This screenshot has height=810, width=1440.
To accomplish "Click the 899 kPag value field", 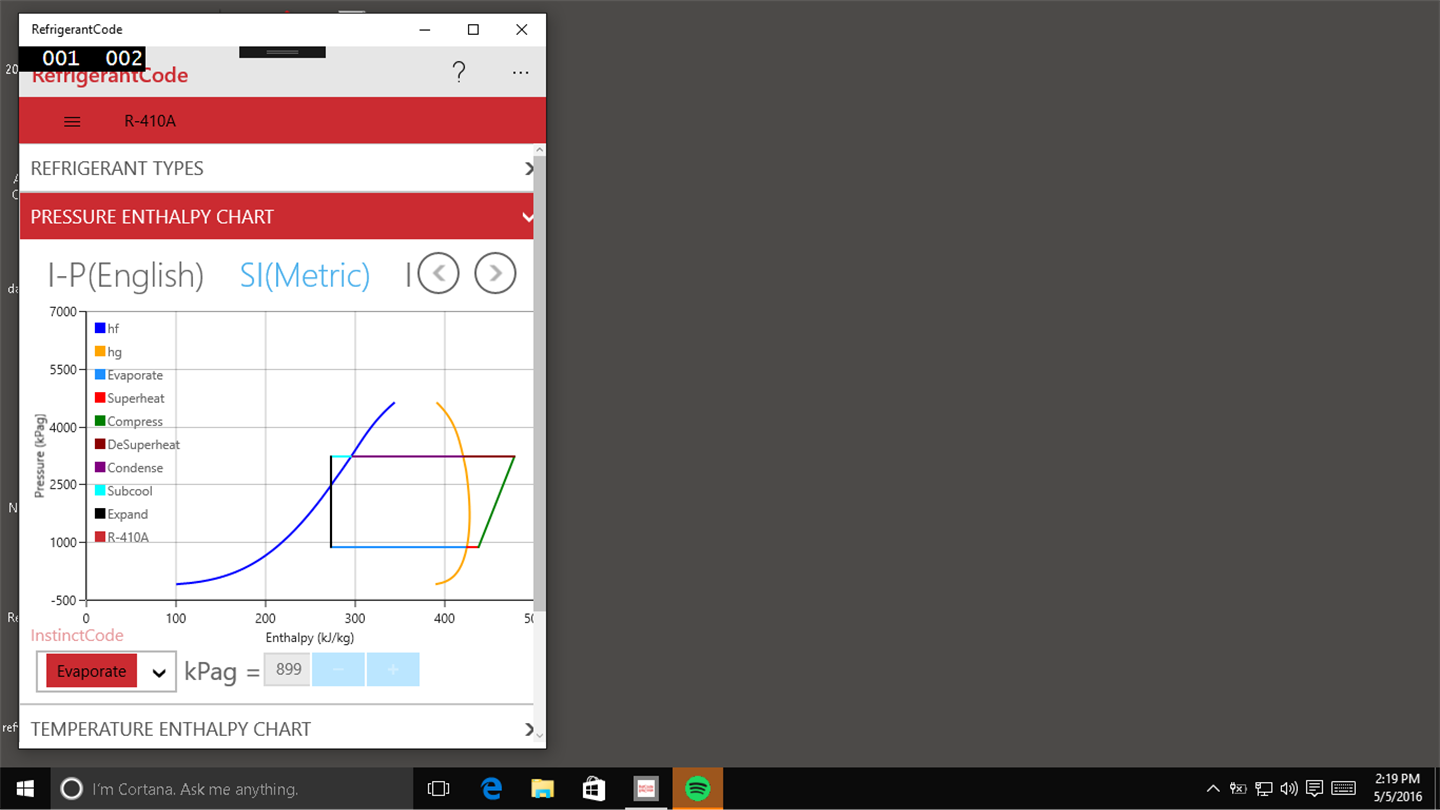I will click(x=288, y=669).
